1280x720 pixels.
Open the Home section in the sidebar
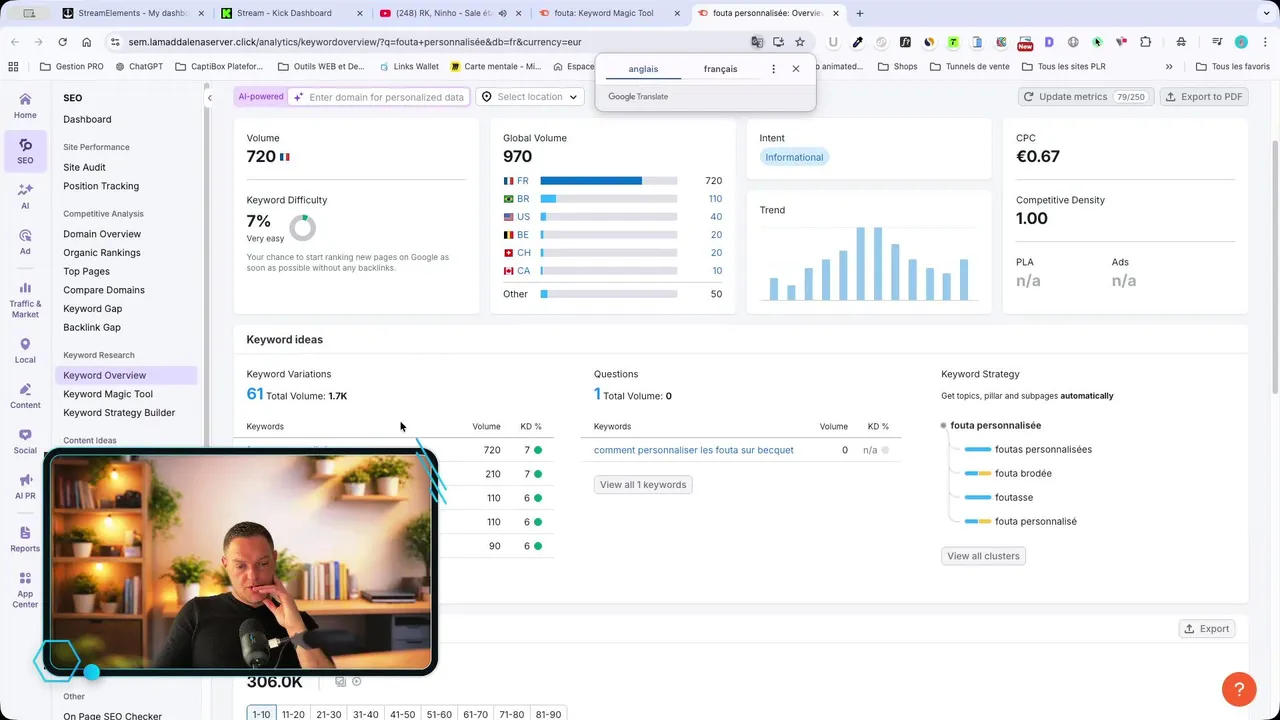pos(25,105)
